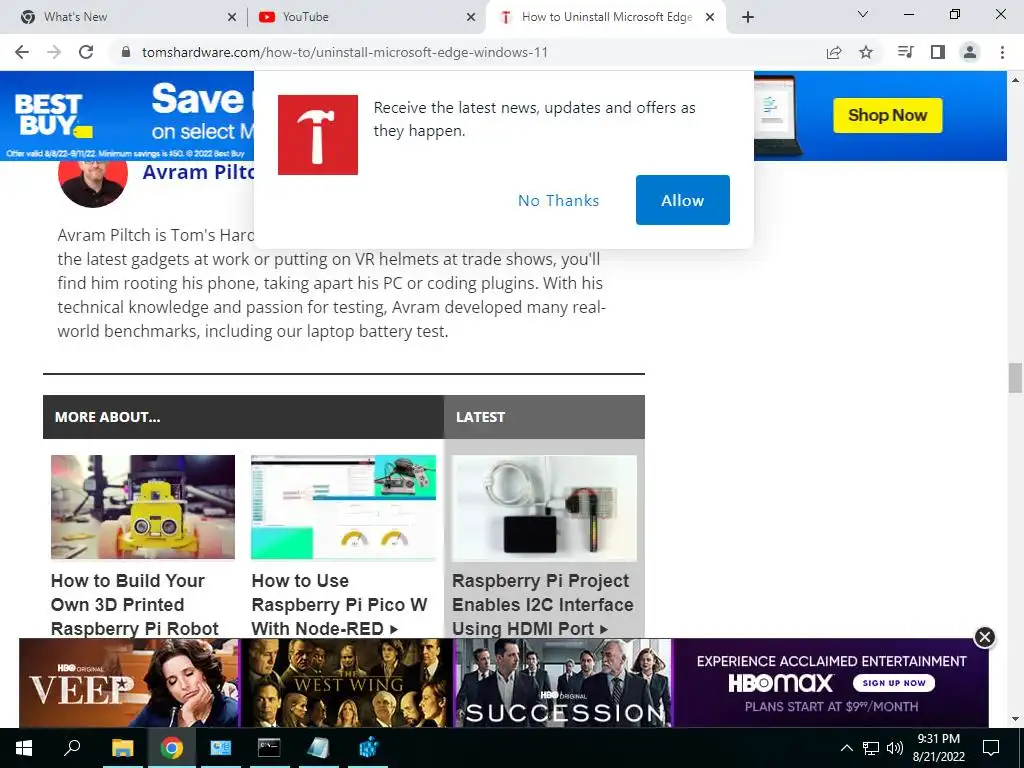Click the author's profile photo

tap(93, 183)
